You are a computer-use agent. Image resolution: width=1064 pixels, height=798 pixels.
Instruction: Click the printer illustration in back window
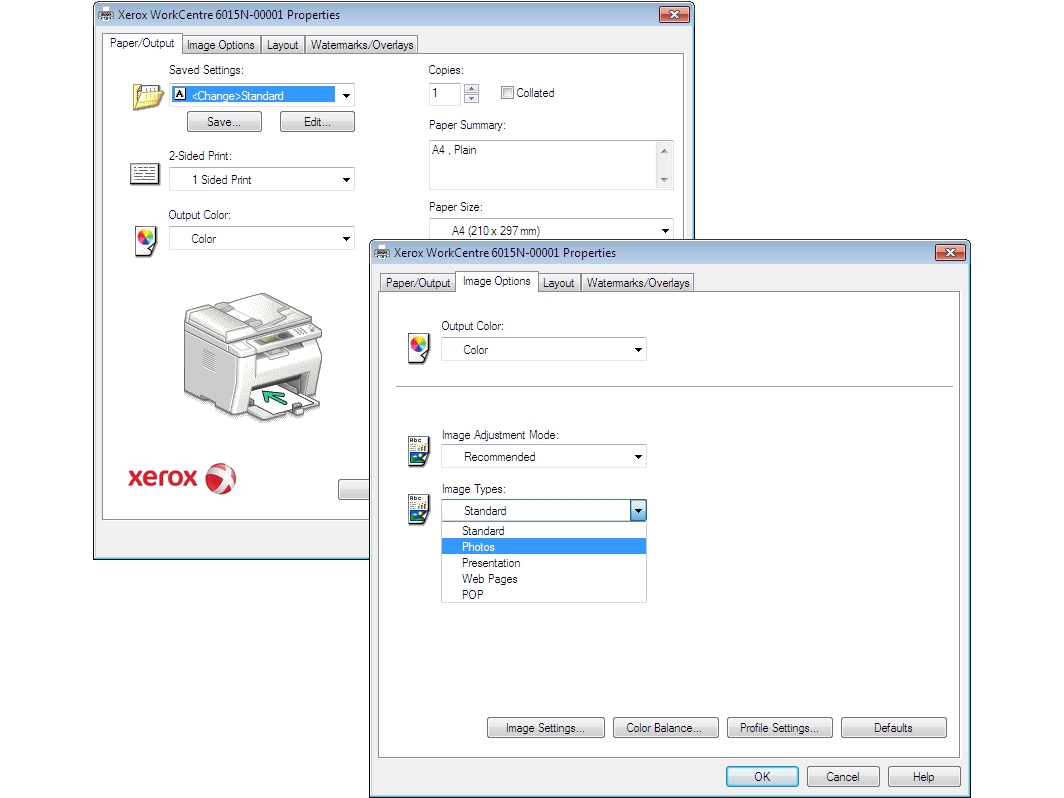tap(253, 357)
